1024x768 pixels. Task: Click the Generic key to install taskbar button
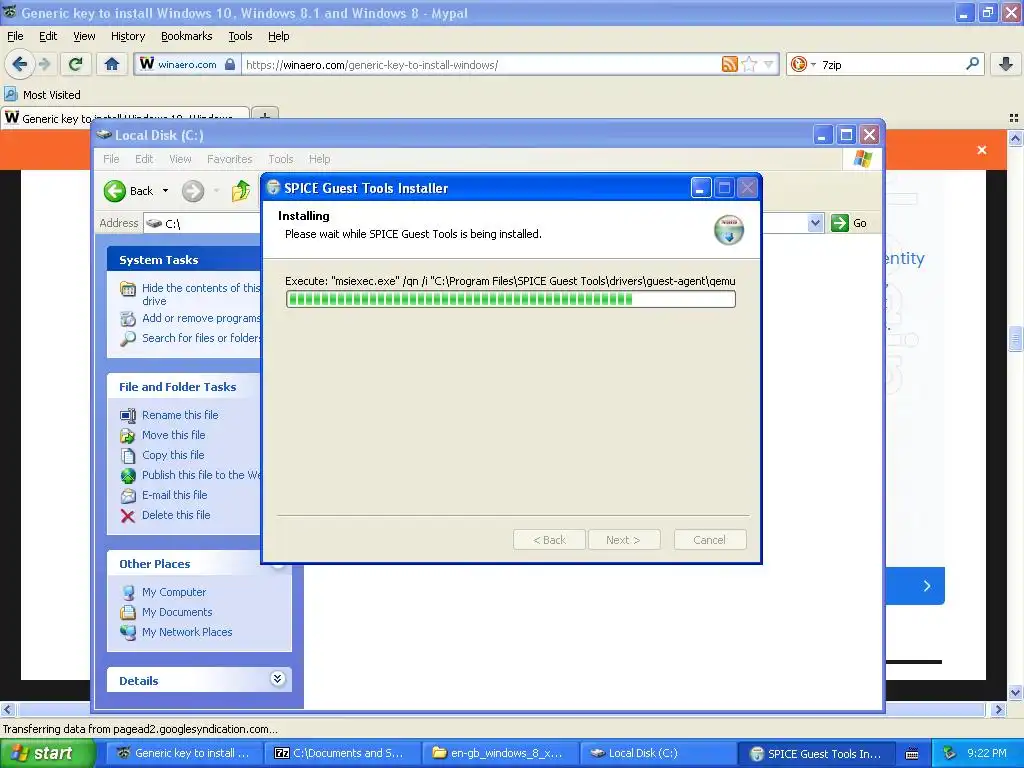point(185,753)
